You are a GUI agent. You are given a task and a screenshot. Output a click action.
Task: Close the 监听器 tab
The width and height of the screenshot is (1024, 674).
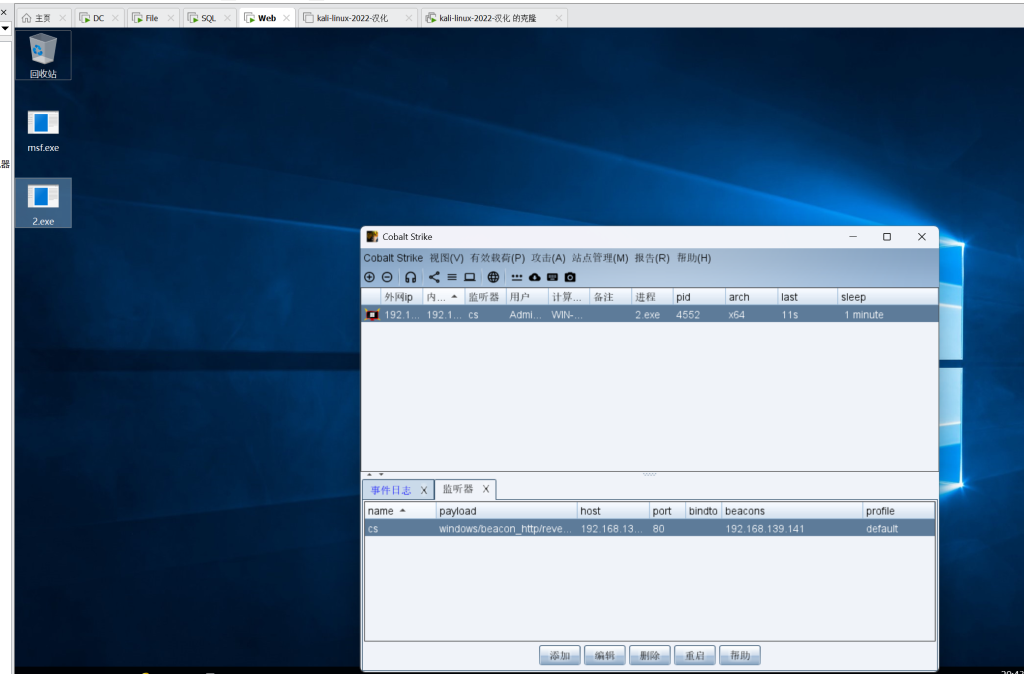click(x=486, y=489)
